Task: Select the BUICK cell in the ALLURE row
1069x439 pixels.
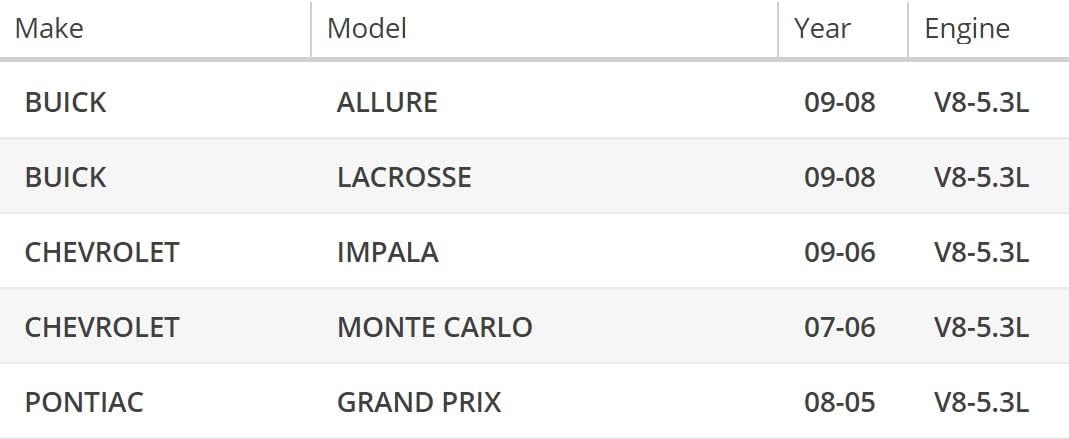Action: pos(65,102)
